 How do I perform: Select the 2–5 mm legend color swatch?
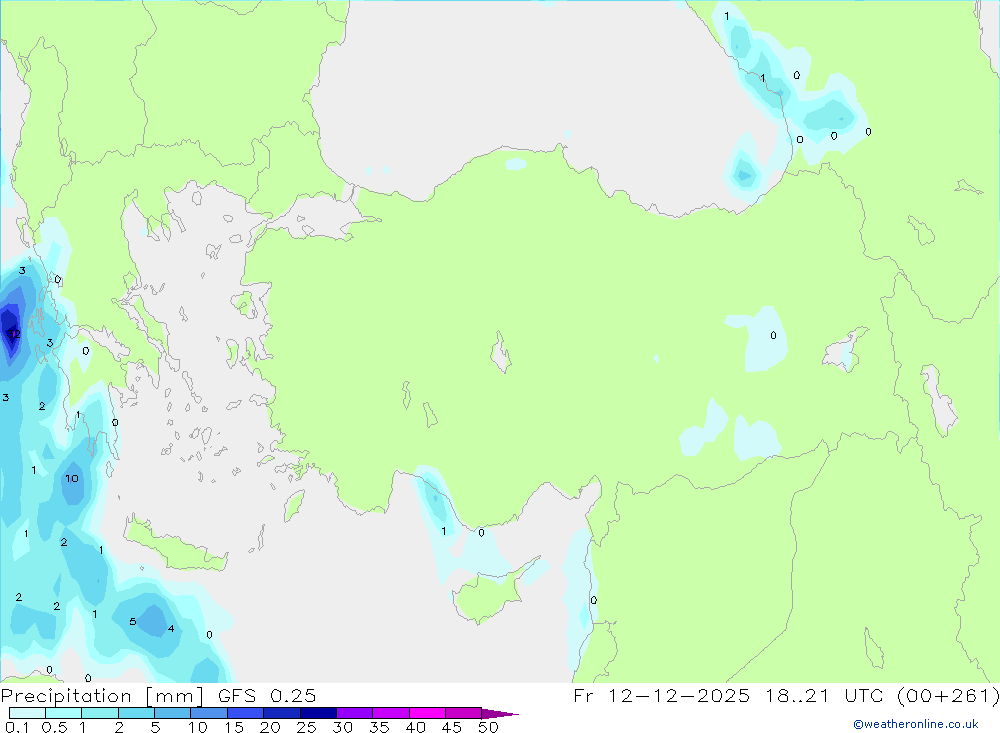[136, 713]
